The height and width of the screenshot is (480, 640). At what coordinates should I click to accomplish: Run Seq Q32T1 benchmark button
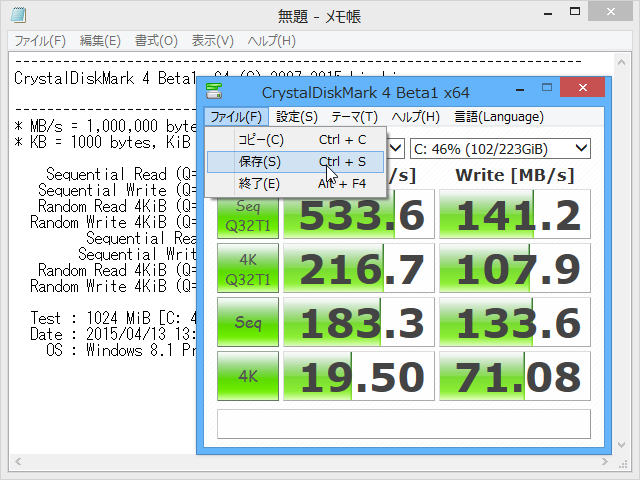(248, 216)
